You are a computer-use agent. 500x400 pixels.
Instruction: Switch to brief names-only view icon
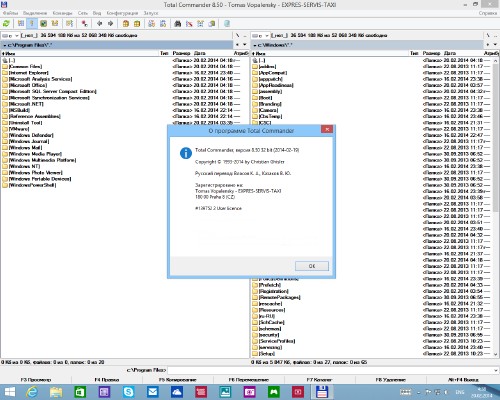(21, 23)
